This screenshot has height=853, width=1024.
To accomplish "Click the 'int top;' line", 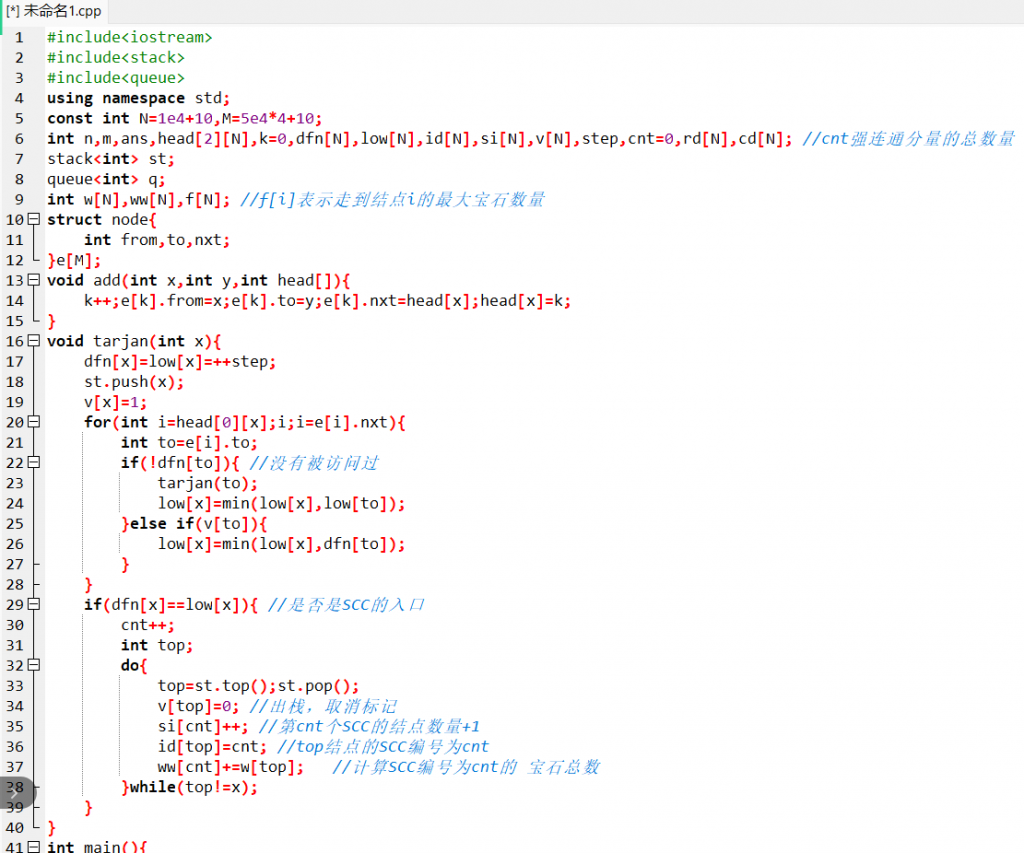I will pyautogui.click(x=157, y=645).
